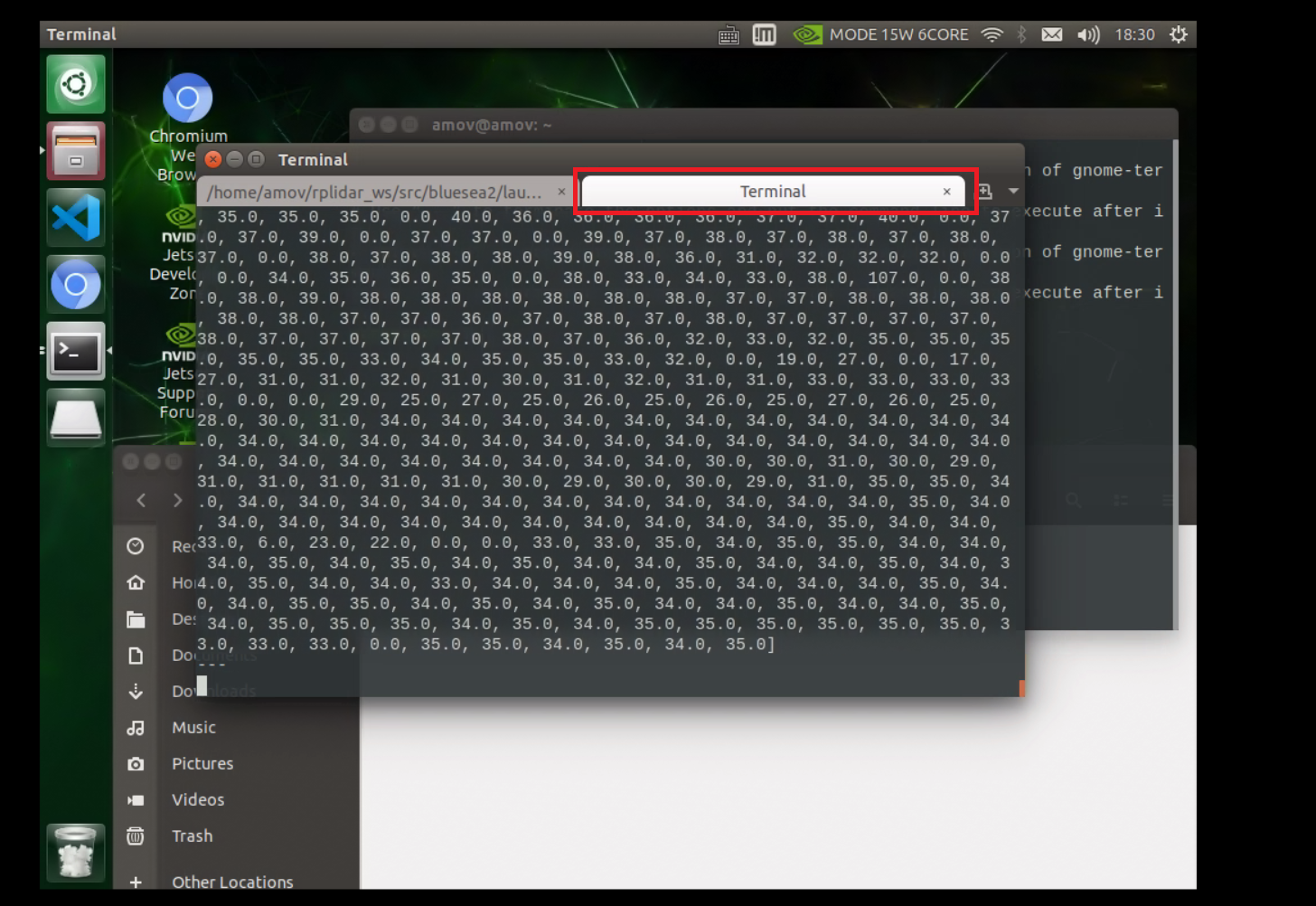1316x906 pixels.
Task: Click the amov@amov terminal window title bar
Action: point(763,125)
